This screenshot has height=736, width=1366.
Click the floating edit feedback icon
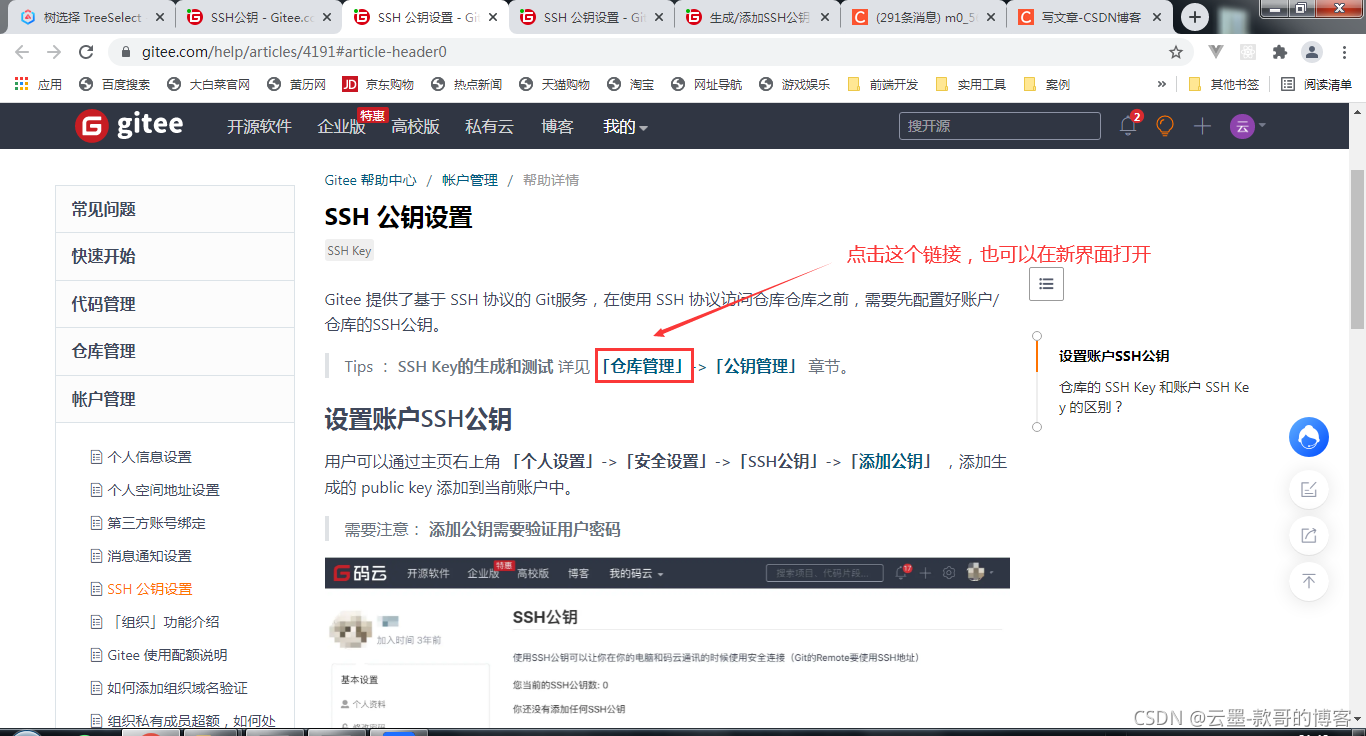pyautogui.click(x=1309, y=489)
